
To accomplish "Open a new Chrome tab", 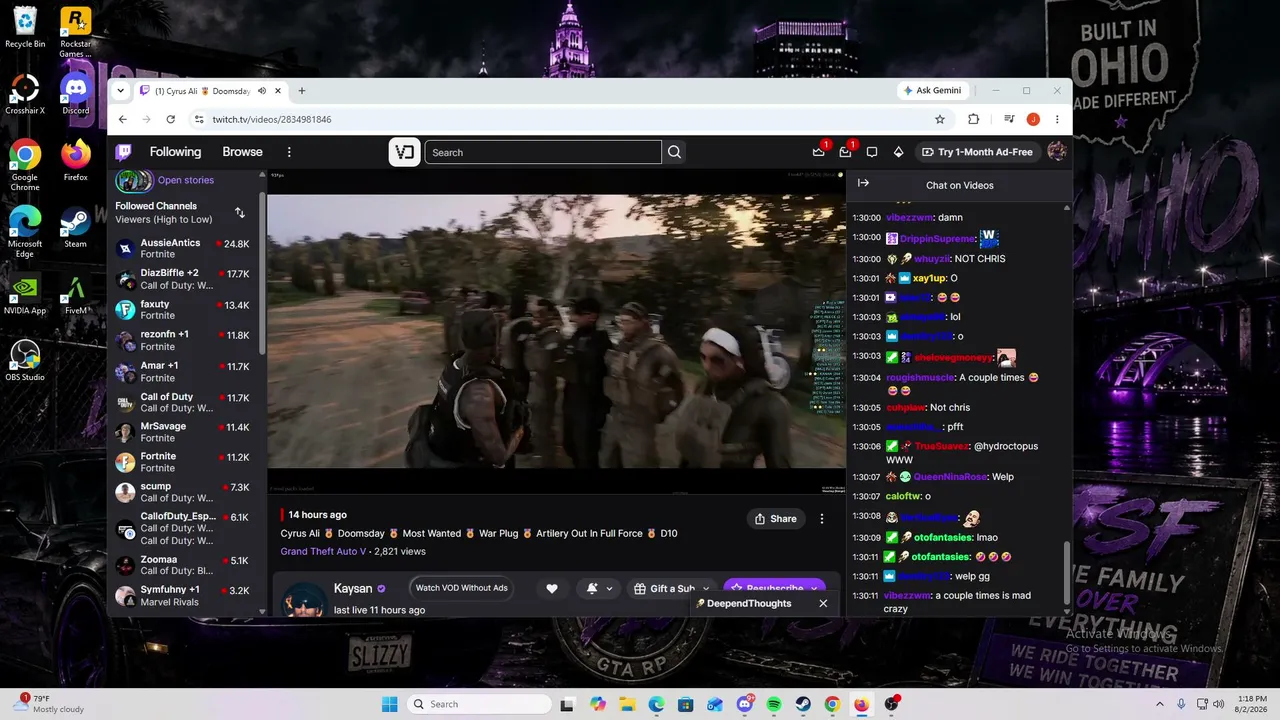I will coord(302,91).
